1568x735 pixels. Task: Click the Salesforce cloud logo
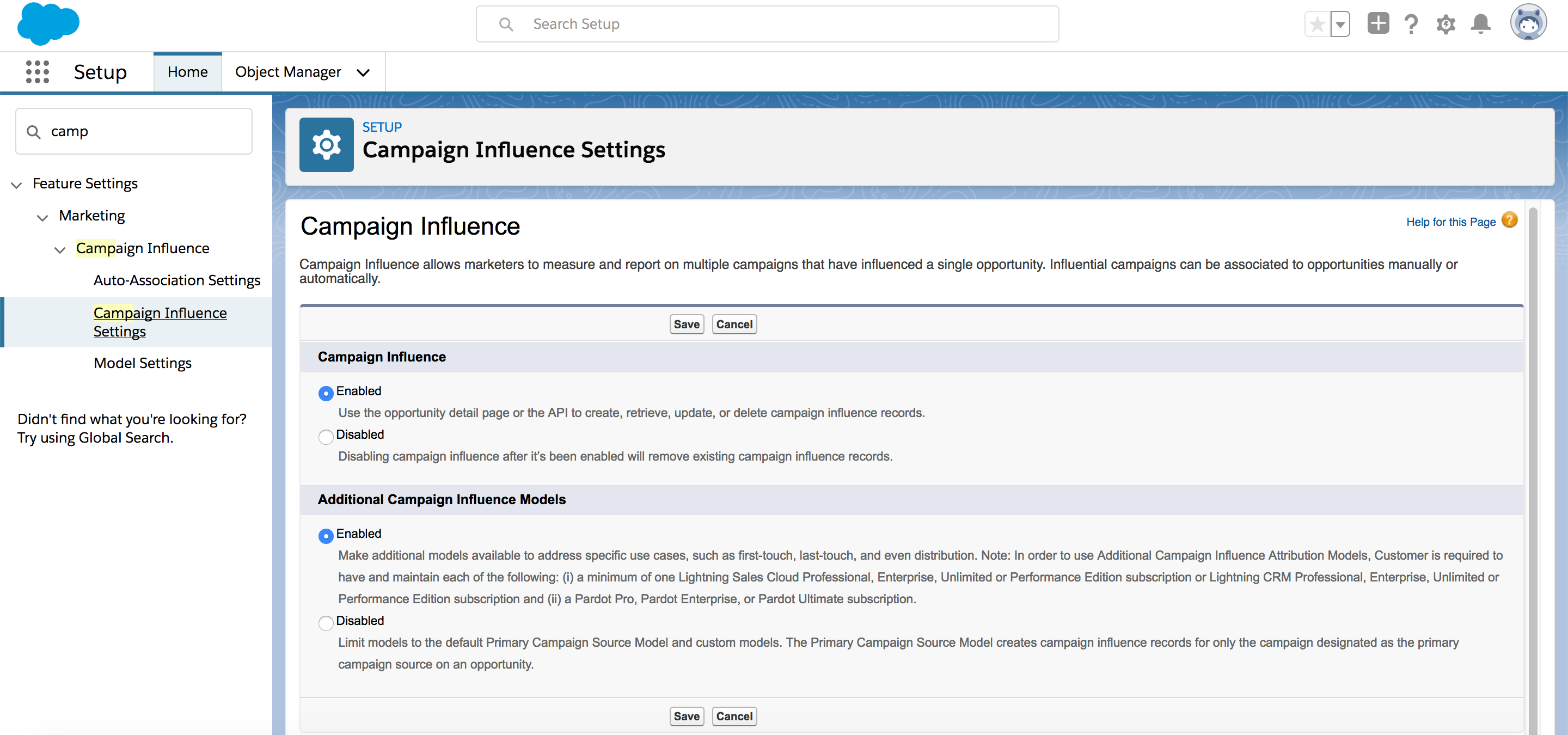(48, 24)
